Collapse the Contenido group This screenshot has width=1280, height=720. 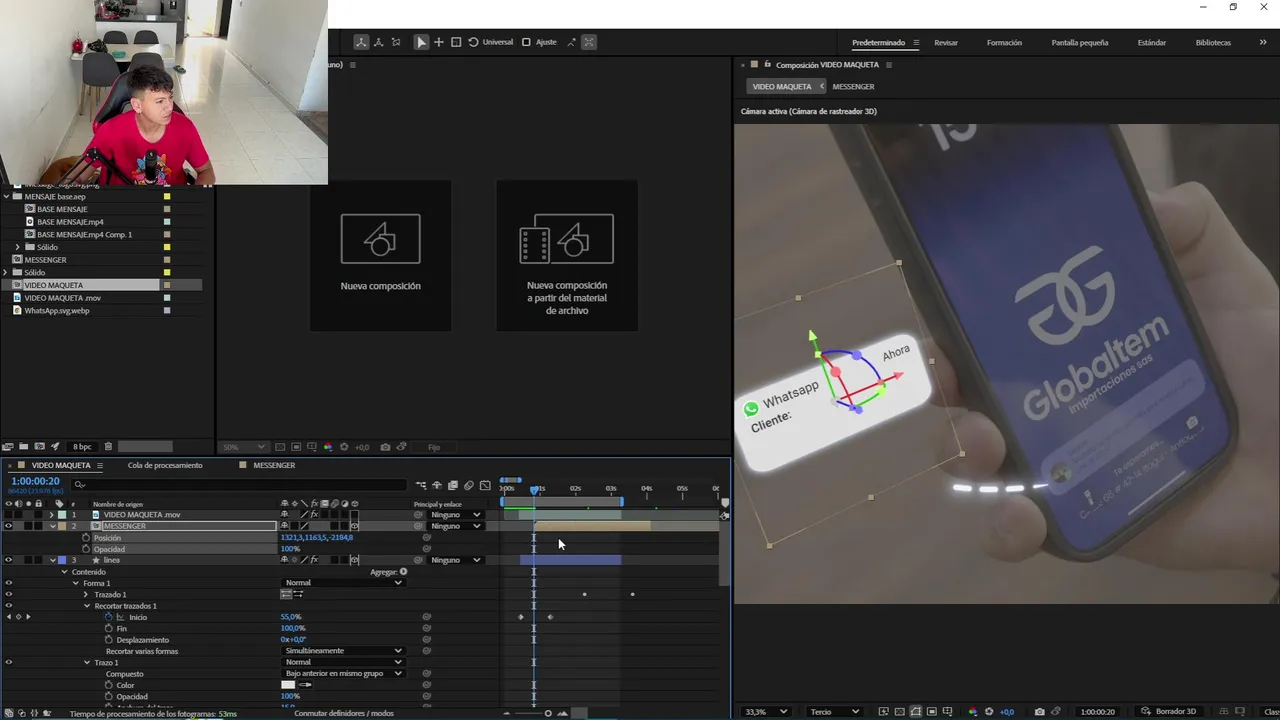pyautogui.click(x=64, y=572)
